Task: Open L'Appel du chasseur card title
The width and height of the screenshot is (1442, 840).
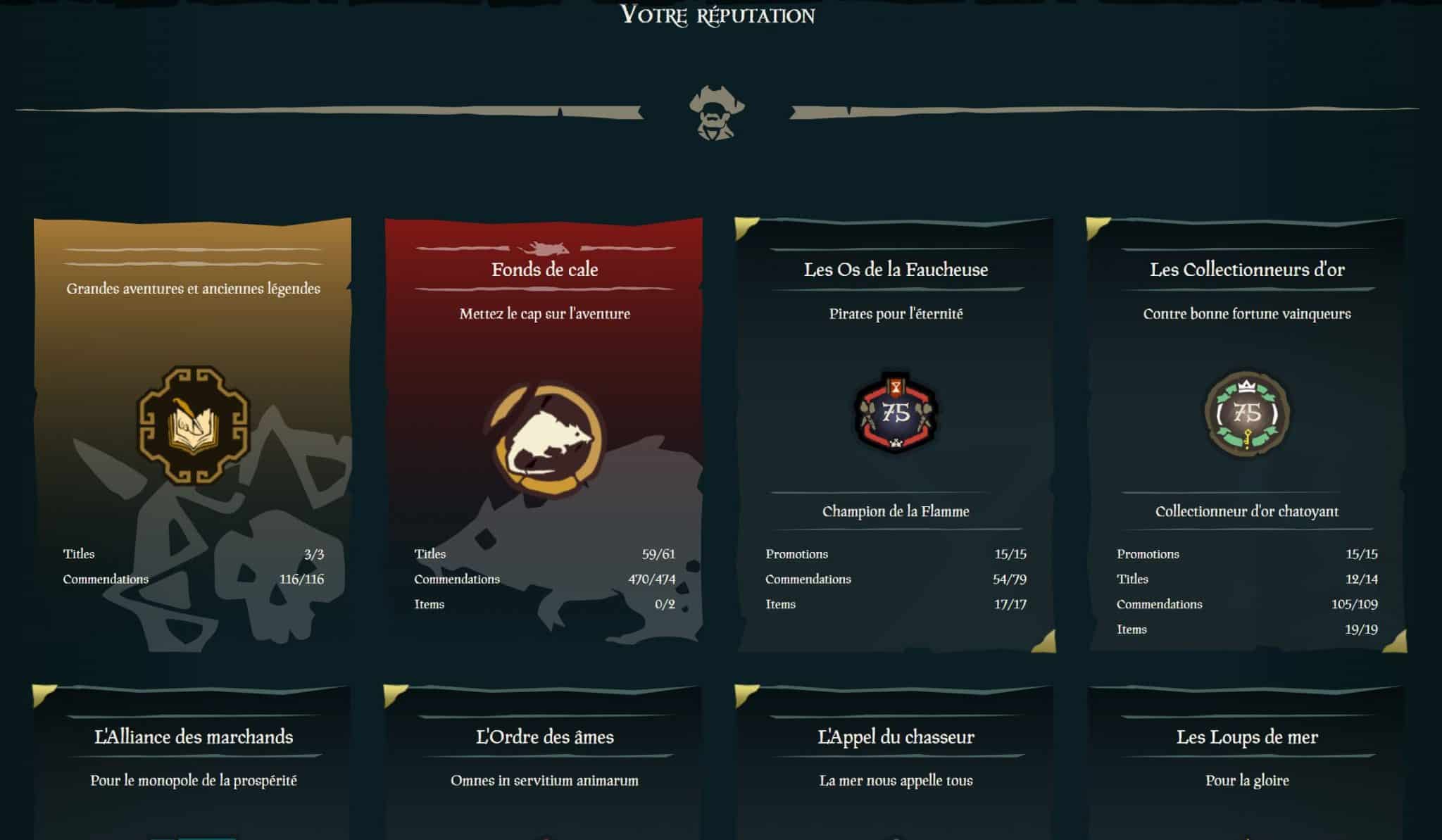Action: 896,737
